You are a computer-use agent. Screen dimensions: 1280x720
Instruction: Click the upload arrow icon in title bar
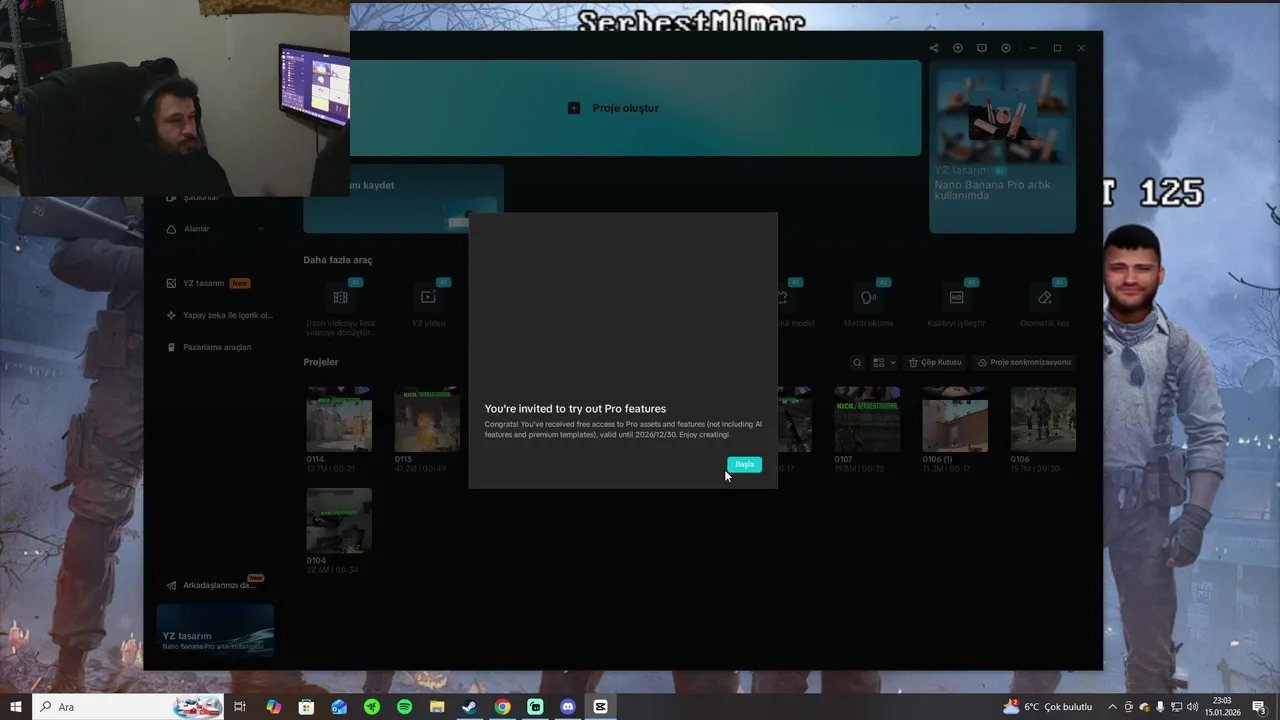point(958,48)
